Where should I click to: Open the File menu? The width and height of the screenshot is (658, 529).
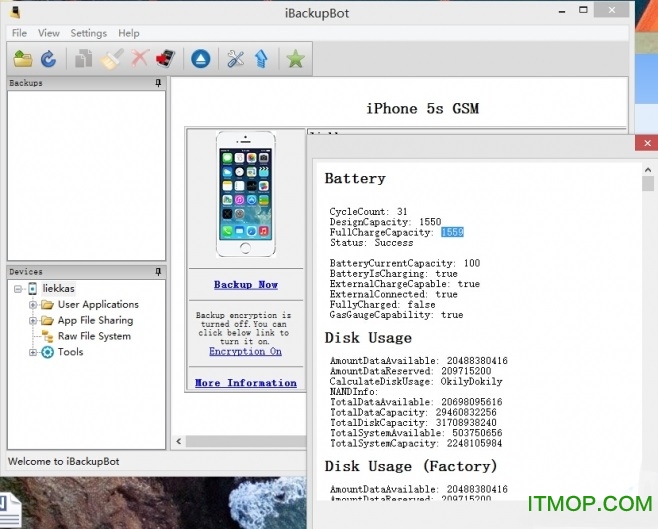(19, 33)
